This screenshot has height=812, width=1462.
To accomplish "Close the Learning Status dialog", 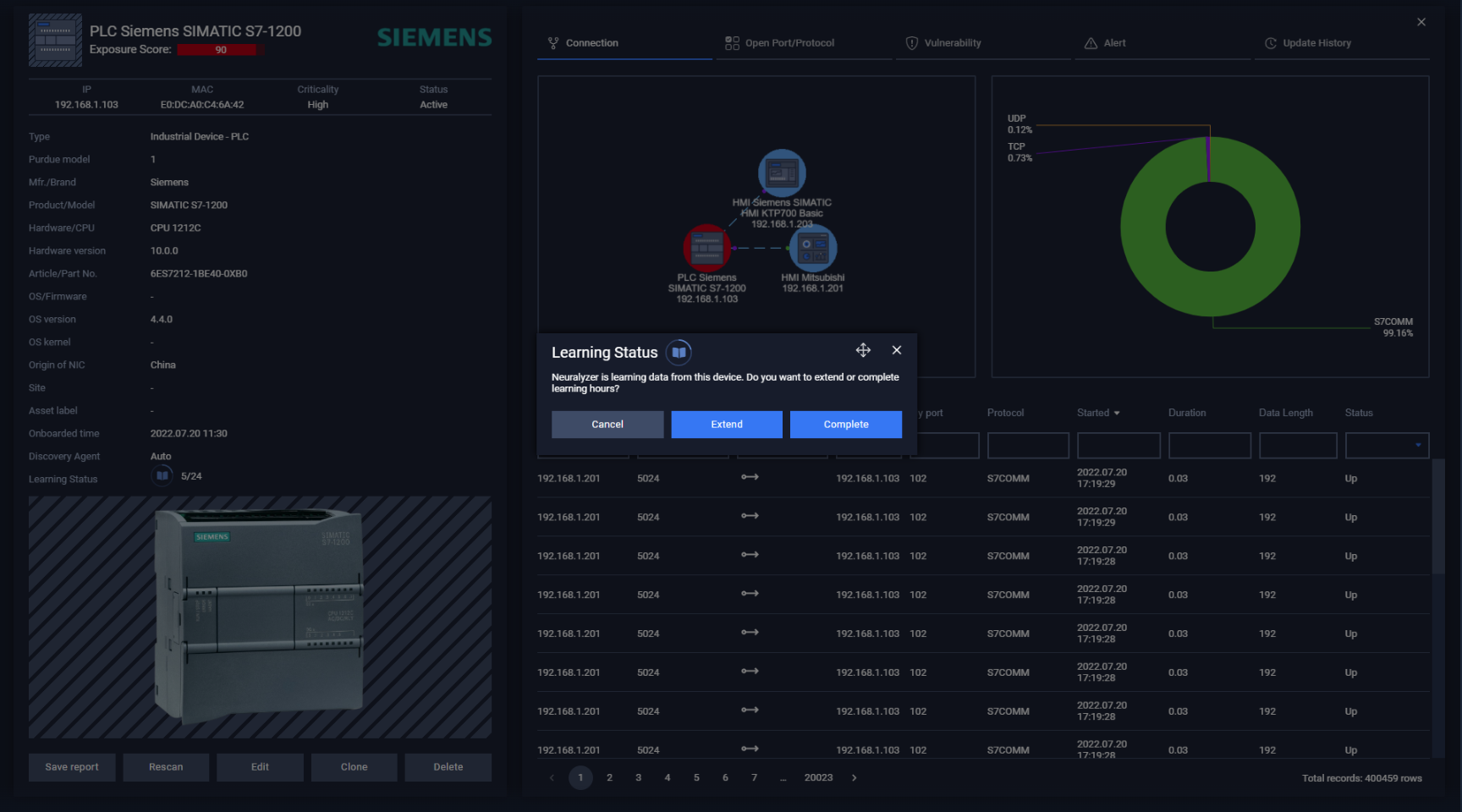I will [897, 350].
